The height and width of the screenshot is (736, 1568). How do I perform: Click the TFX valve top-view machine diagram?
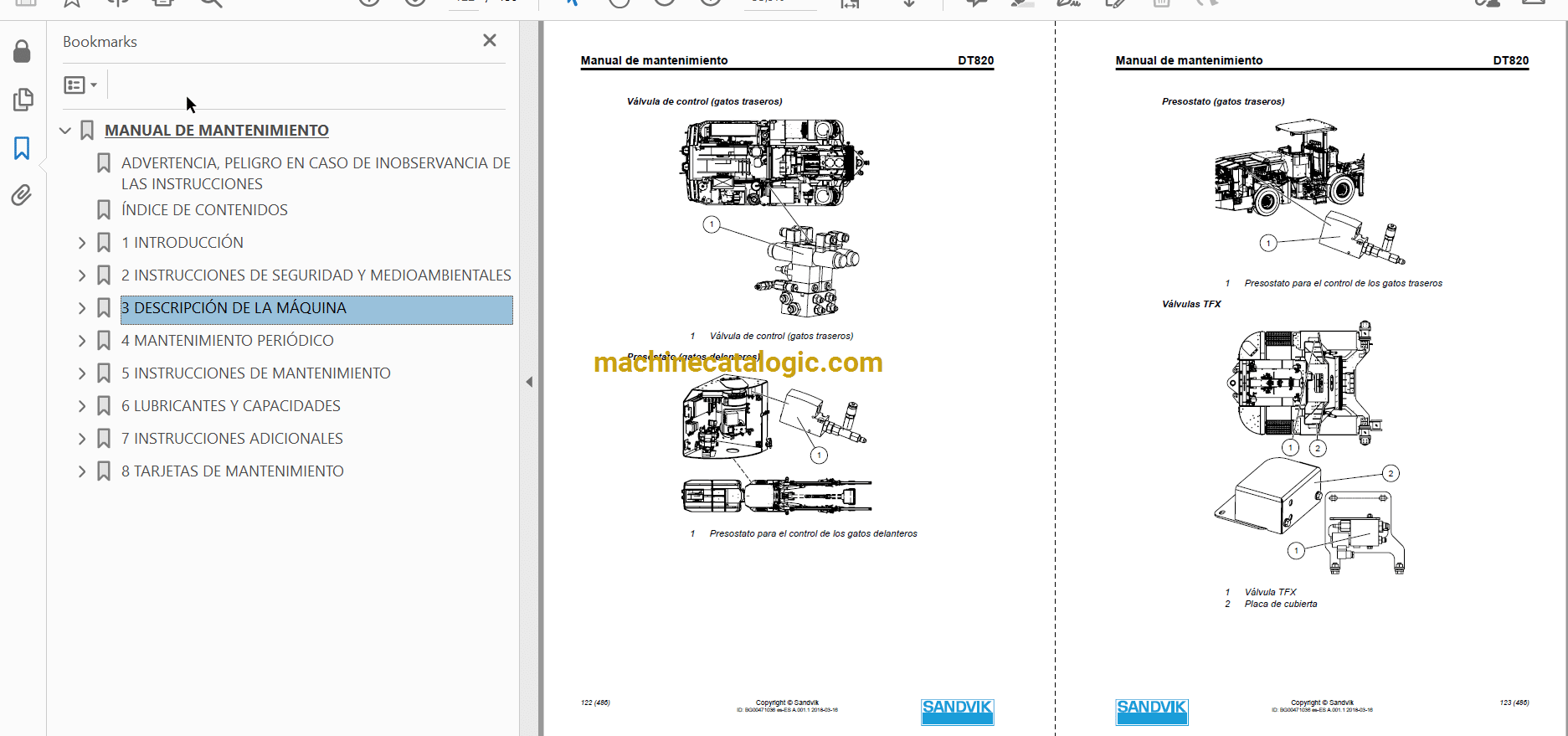pos(1303,382)
